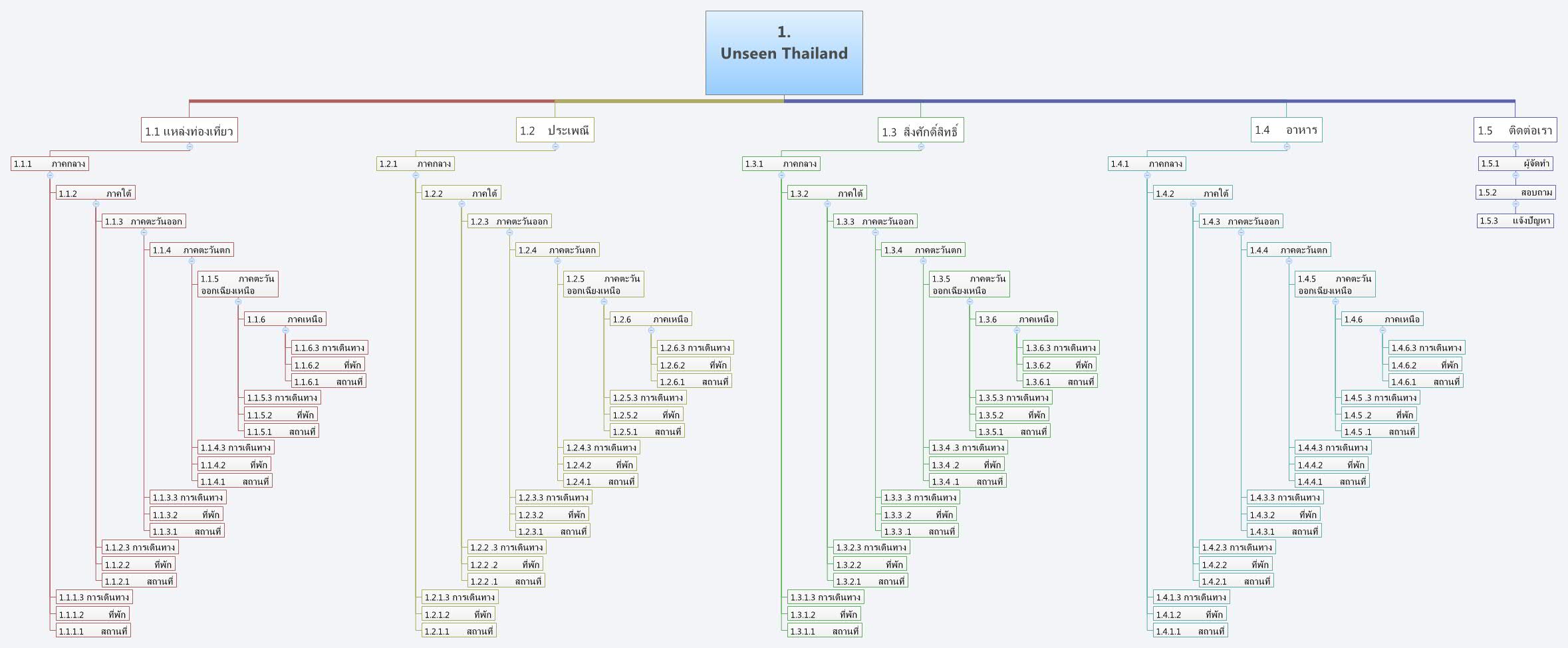Select node 1.1.4 ภาคตะวันตก
1568x648 pixels.
[193, 249]
